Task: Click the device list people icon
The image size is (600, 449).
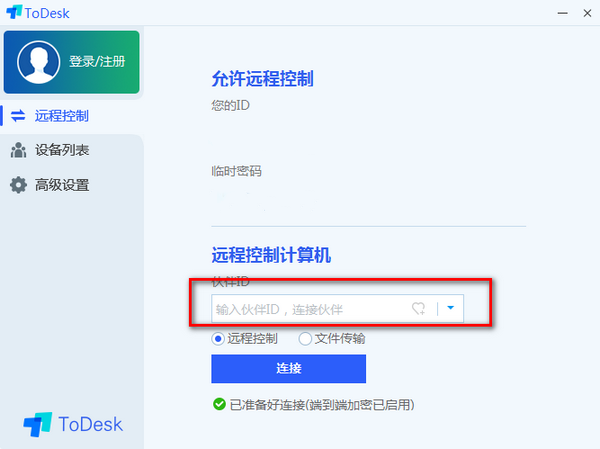Action: pyautogui.click(x=18, y=150)
